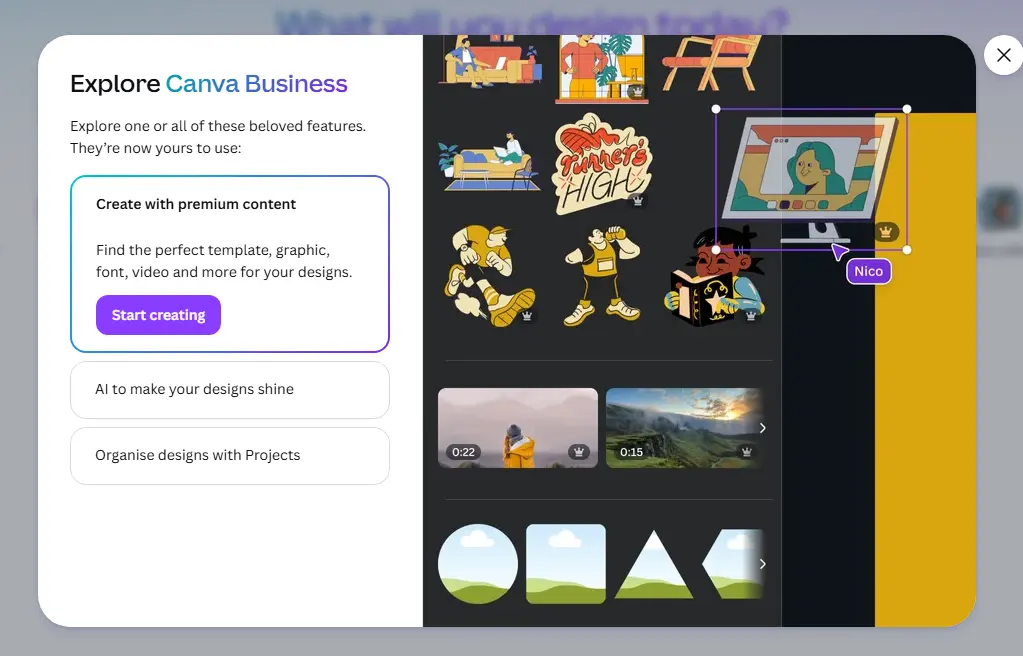Select the orange armchair graphic

pos(712,63)
